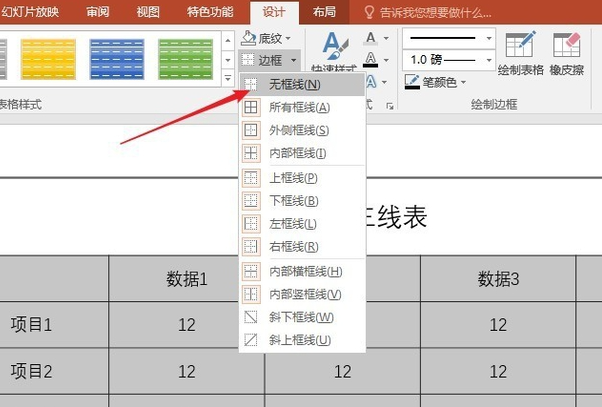Image resolution: width=602 pixels, height=407 pixels.
Task: Expand the Pen Color dropdown arrow
Action: tap(463, 82)
